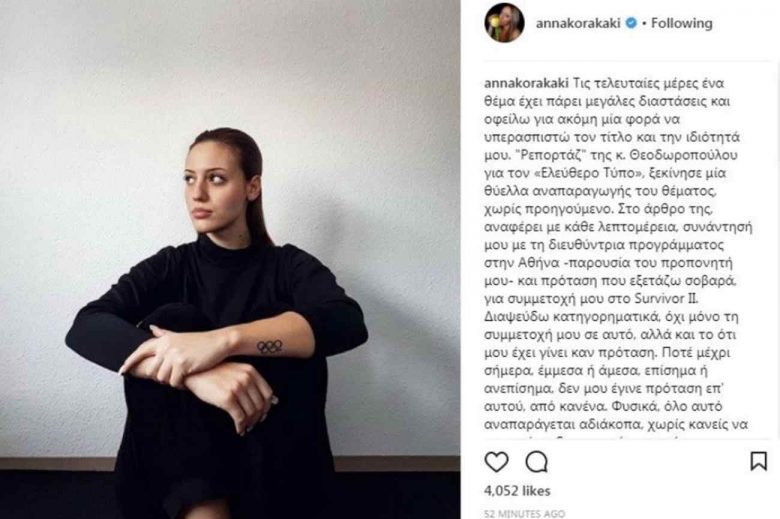780x519 pixels.
Task: Click the «Ελεύθερο Τύπο» text in the caption
Action: tap(585, 173)
